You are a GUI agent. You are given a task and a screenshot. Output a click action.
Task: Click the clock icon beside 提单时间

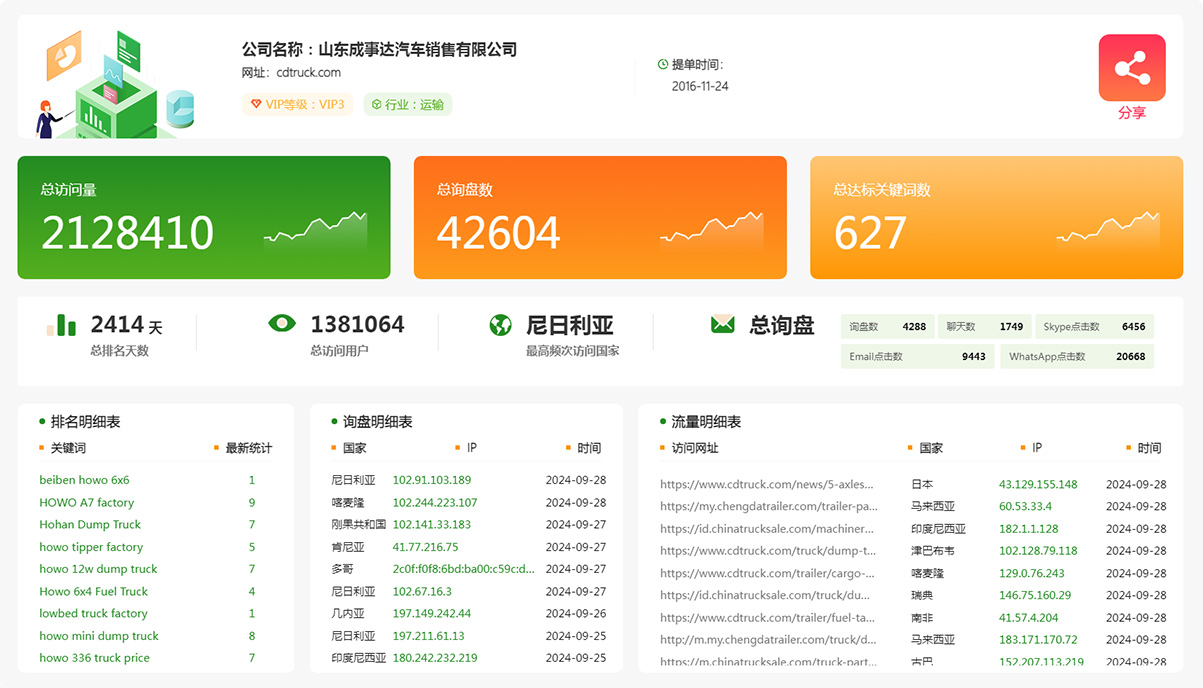click(x=661, y=63)
